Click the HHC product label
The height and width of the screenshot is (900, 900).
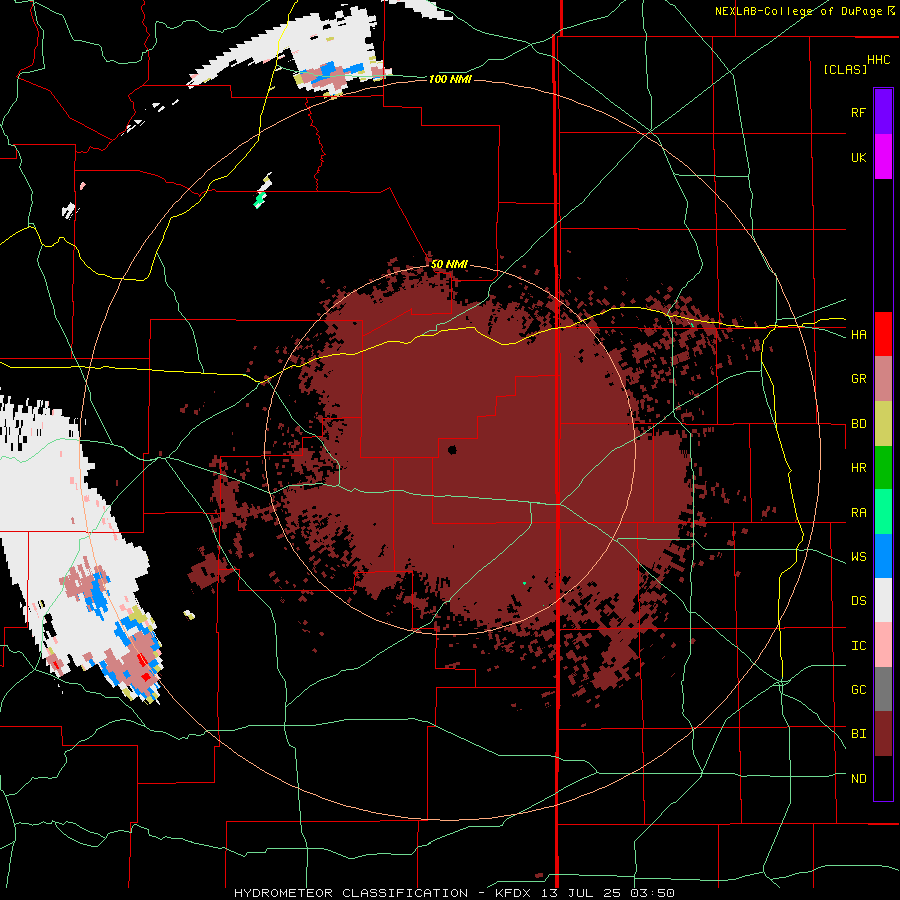[879, 60]
